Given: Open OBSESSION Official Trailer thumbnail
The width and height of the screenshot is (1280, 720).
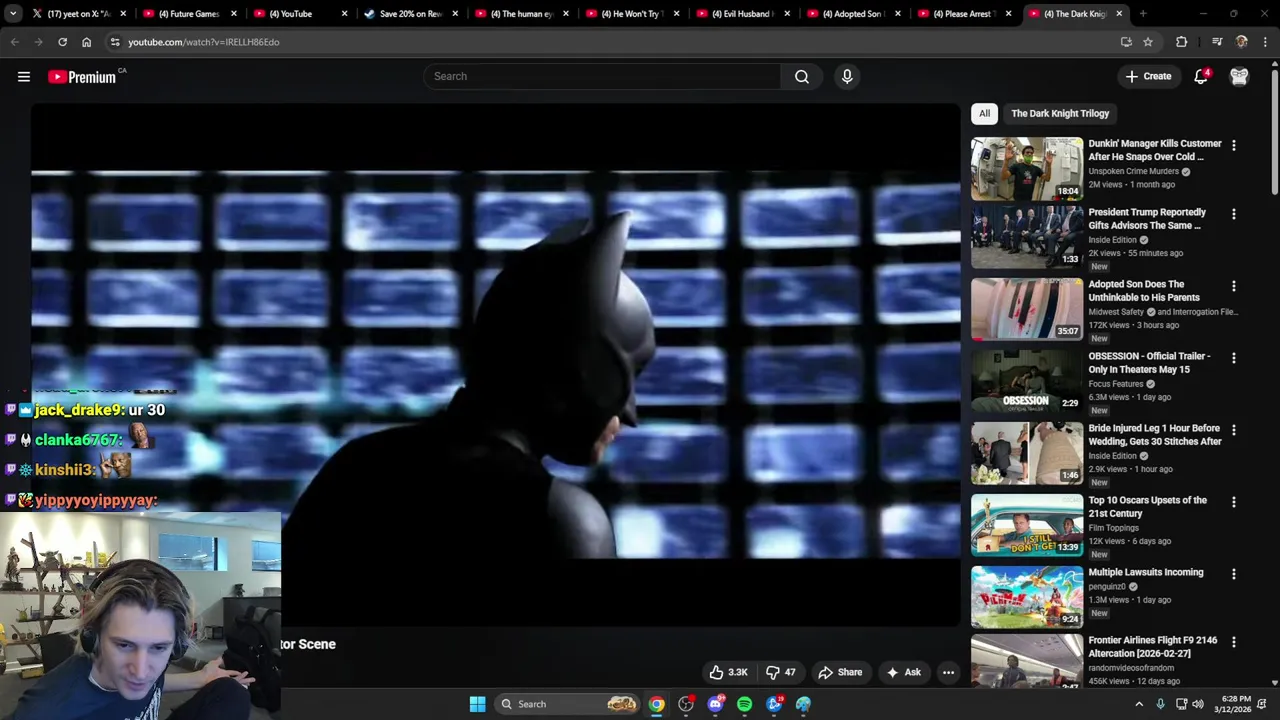Looking at the screenshot, I should pos(1027,381).
